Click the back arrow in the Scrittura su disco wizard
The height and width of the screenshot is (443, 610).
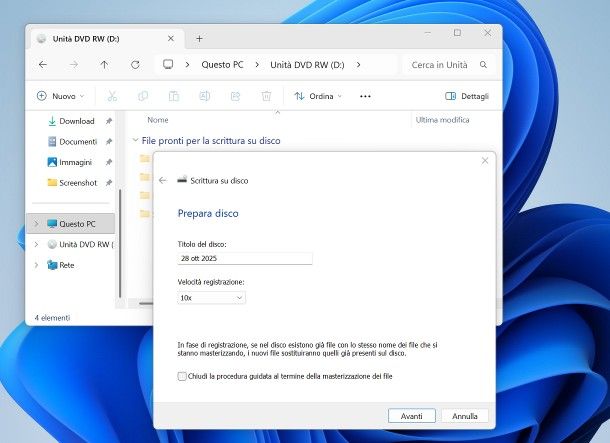coord(163,180)
